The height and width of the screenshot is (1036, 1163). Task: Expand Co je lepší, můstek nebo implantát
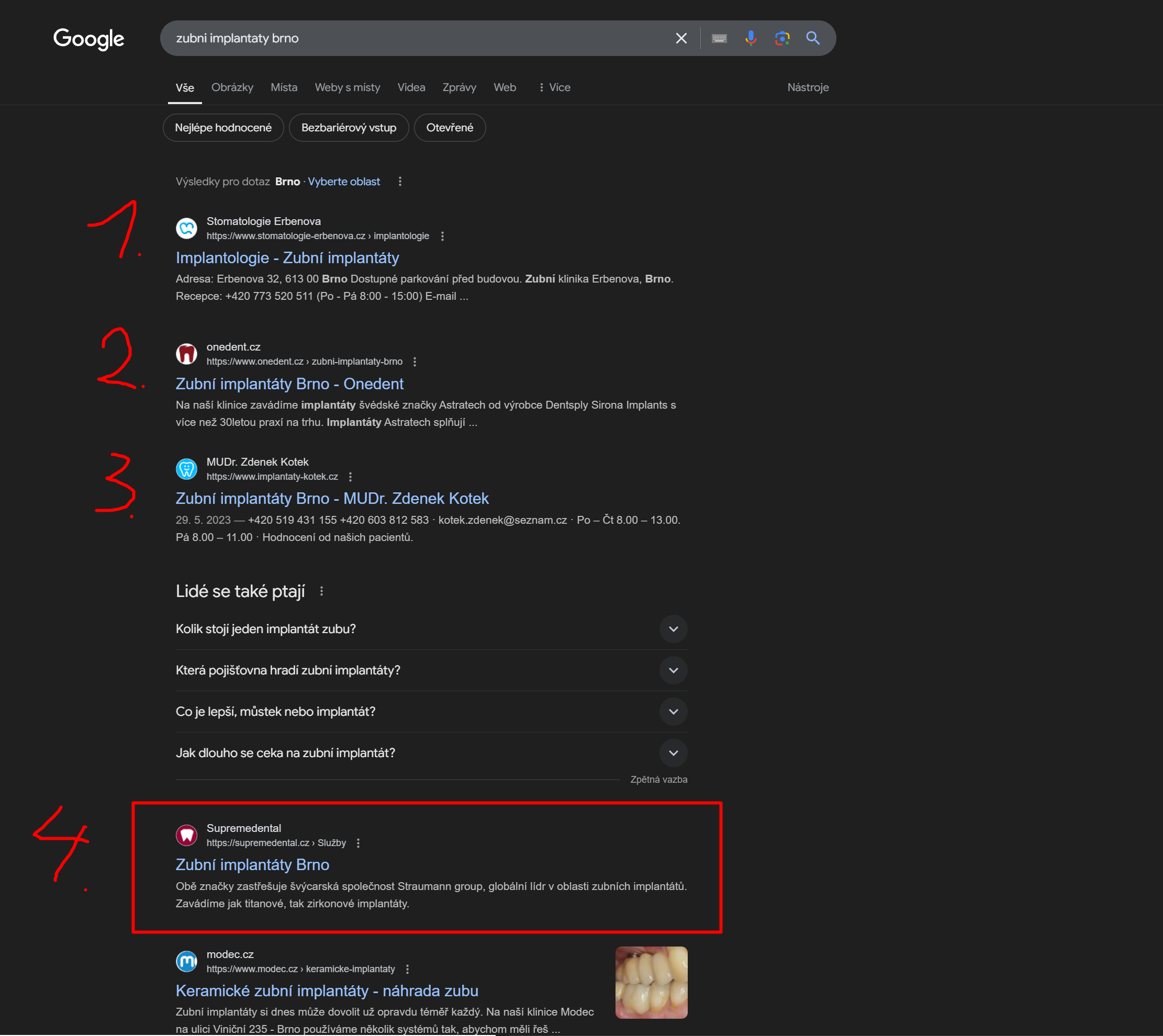click(673, 712)
